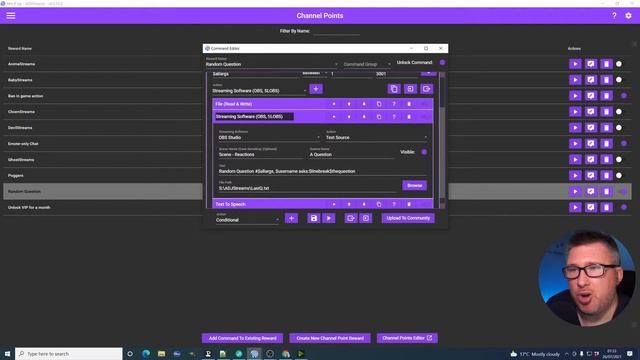Delete the File (Read & Write) action
Viewport: 640px width, 360px height.
tap(409, 104)
